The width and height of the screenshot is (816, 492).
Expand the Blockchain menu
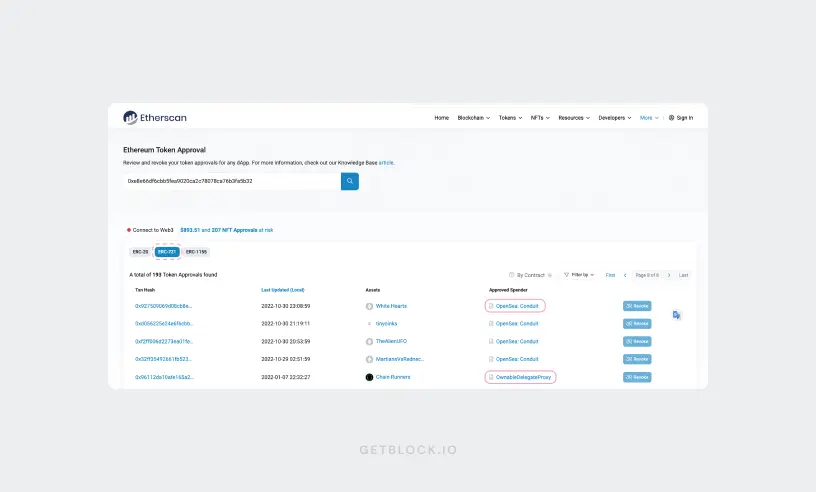click(474, 118)
